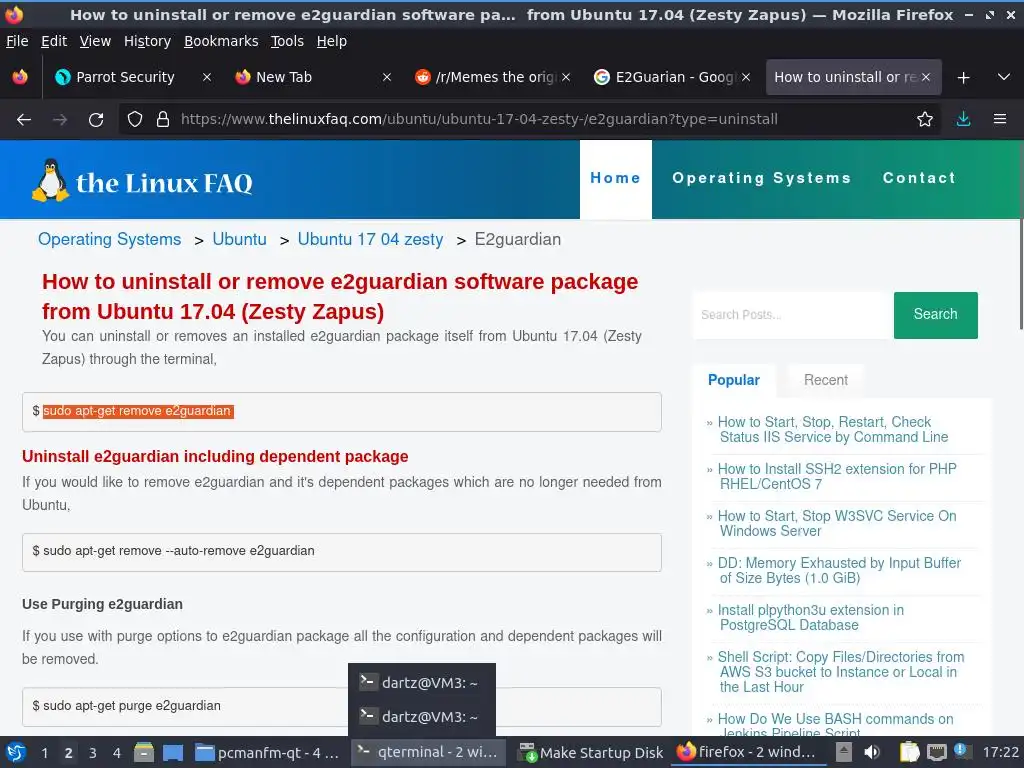Switch to the New Tab tab

point(307,77)
